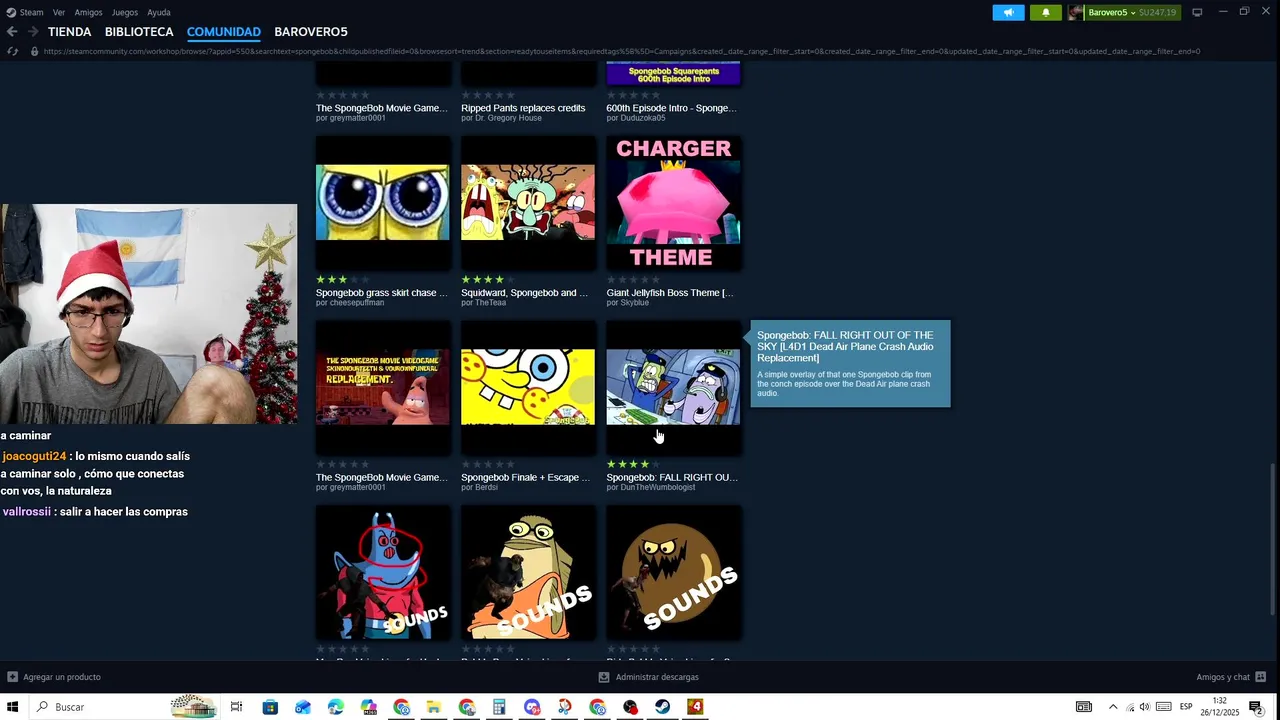Show hidden tray icons chevron
The image size is (1280, 720).
tap(1113, 707)
